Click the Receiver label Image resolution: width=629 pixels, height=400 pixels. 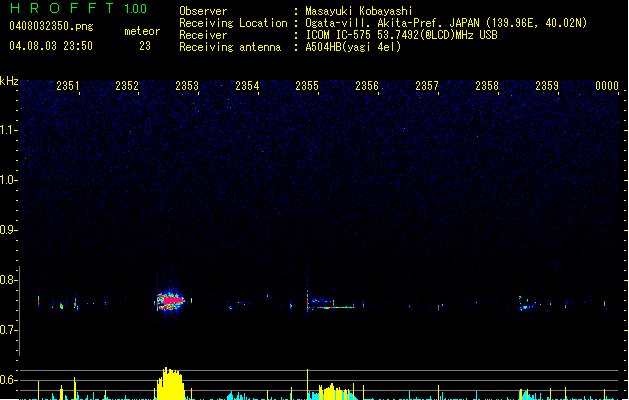point(203,35)
